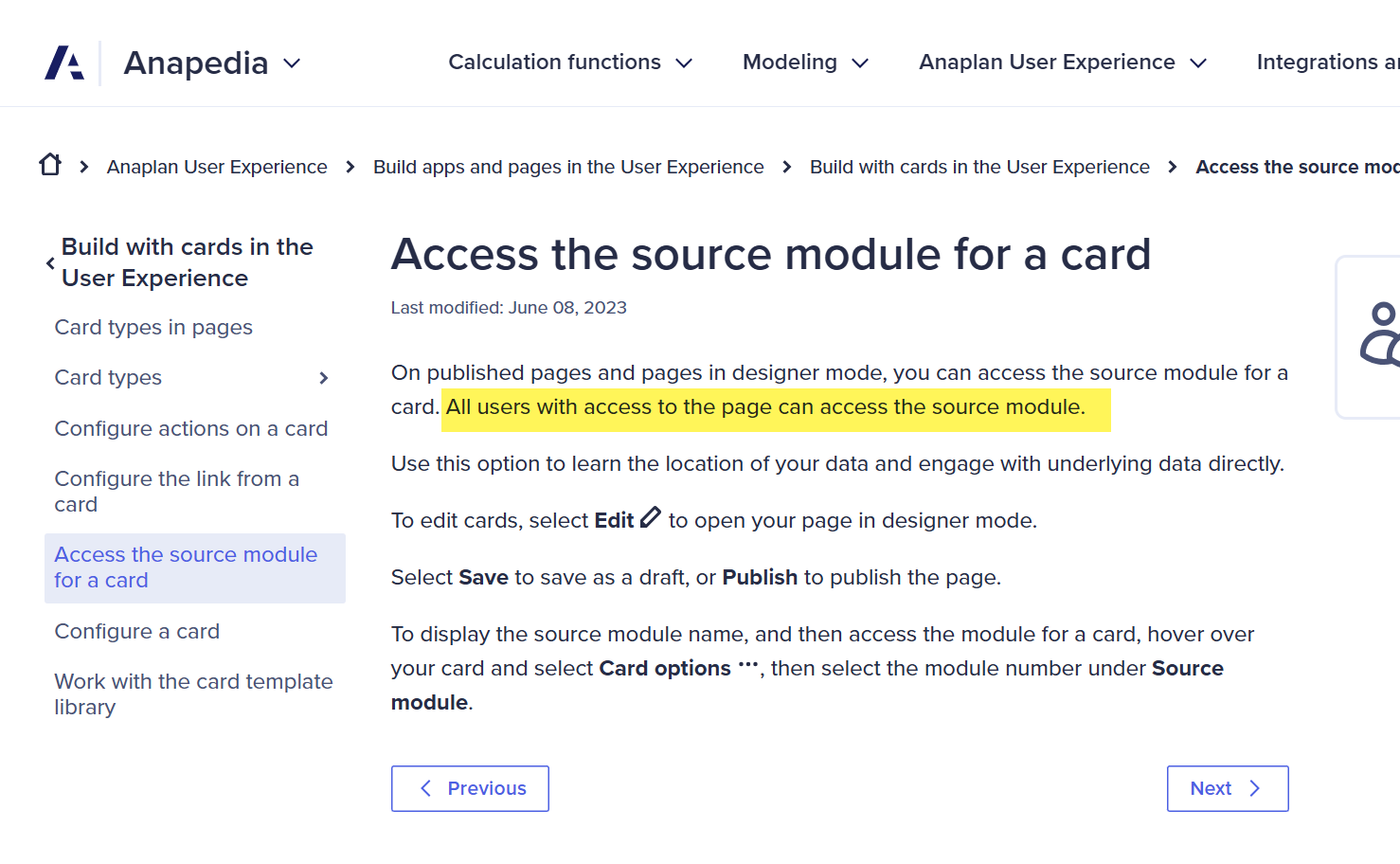Click the page title Access the source module for a card

click(771, 255)
